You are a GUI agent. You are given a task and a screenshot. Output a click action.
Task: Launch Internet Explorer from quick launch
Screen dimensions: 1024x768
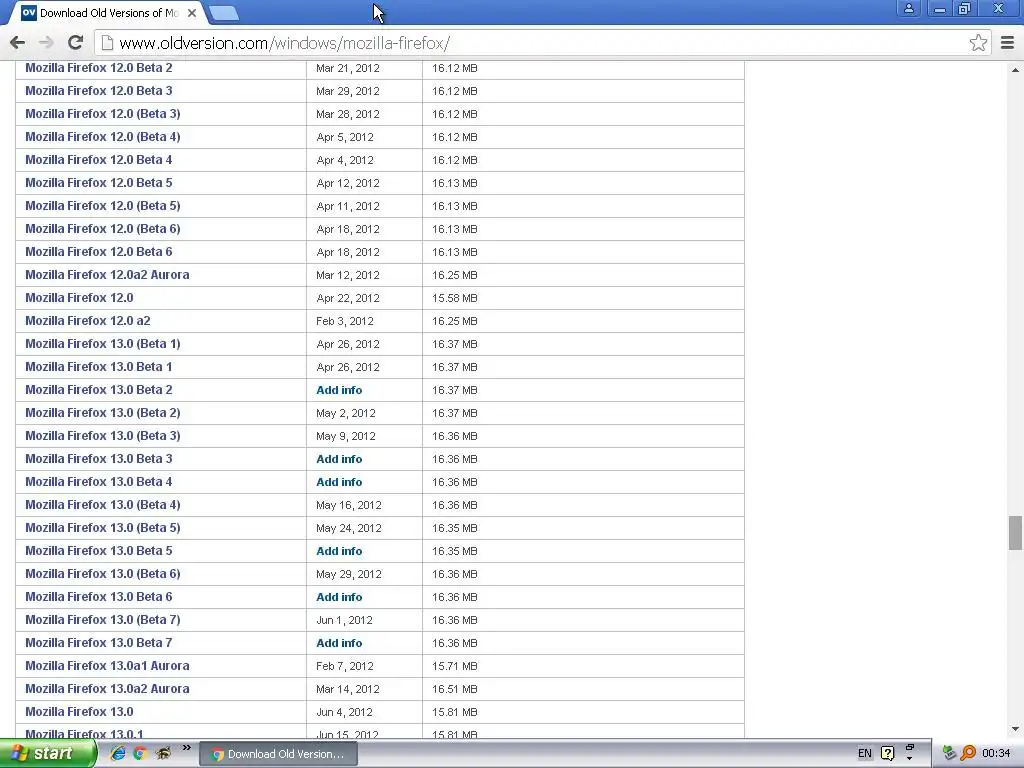[x=118, y=753]
